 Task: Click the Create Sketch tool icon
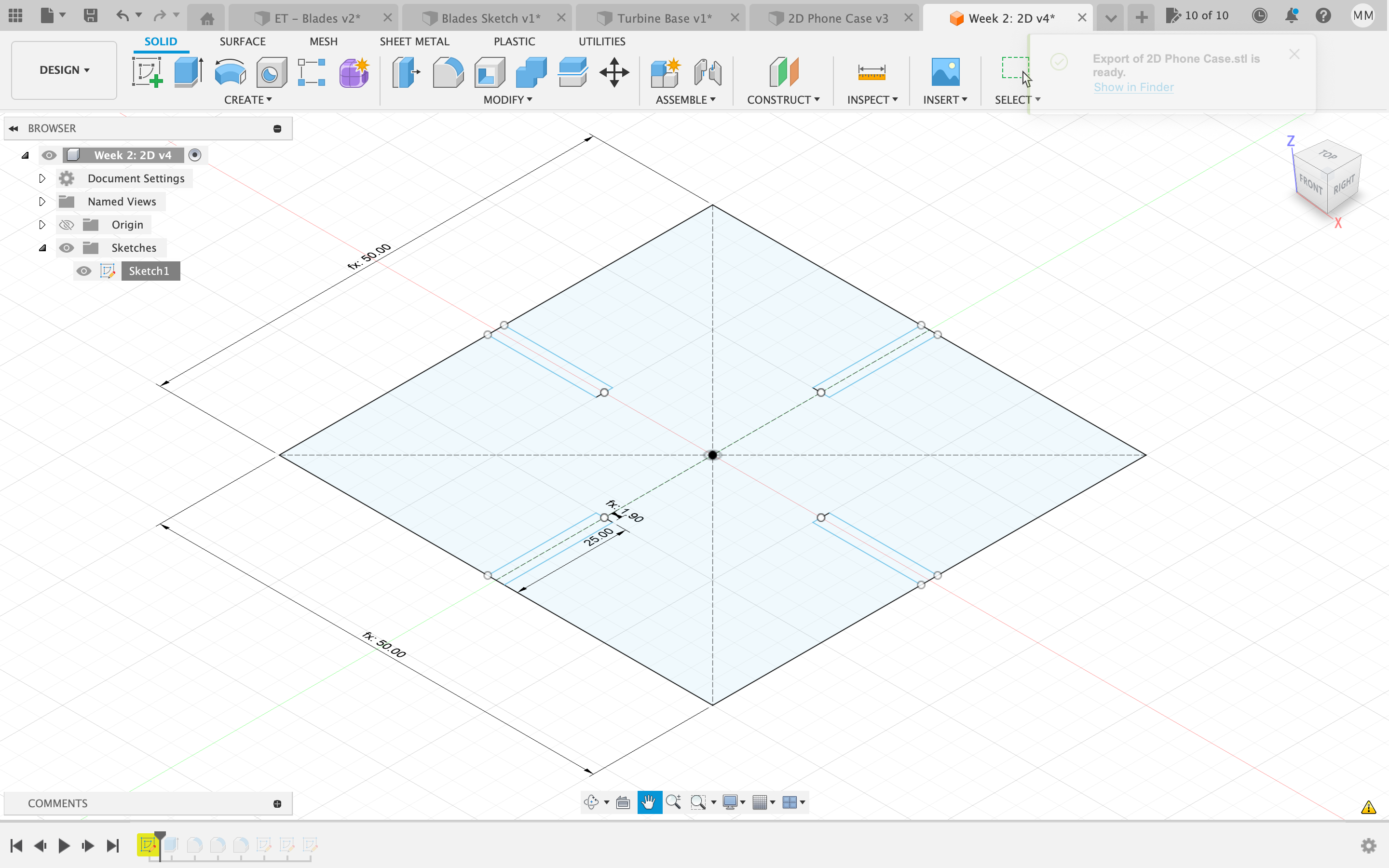tap(147, 72)
